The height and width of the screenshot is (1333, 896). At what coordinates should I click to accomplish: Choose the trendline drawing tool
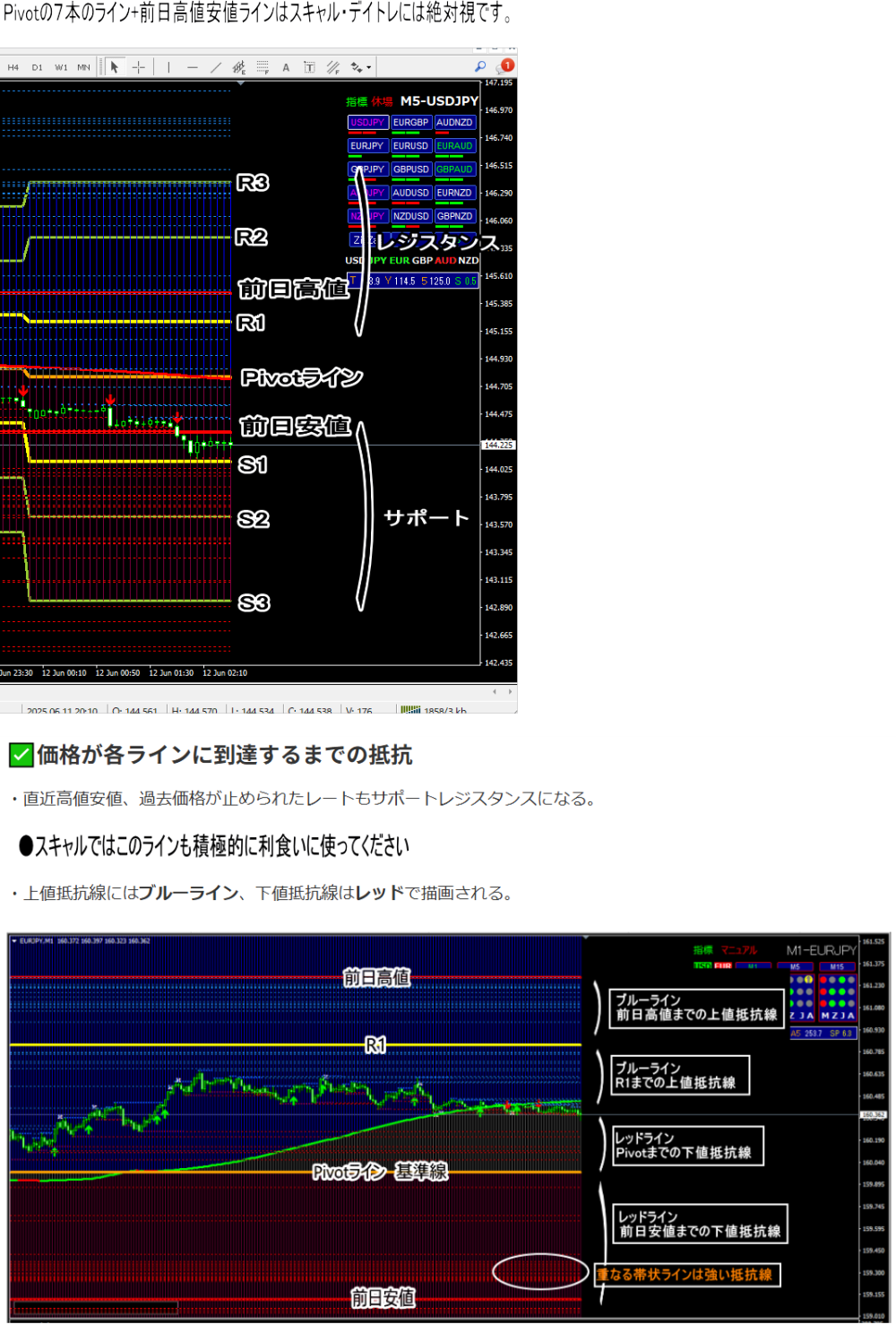point(216,67)
